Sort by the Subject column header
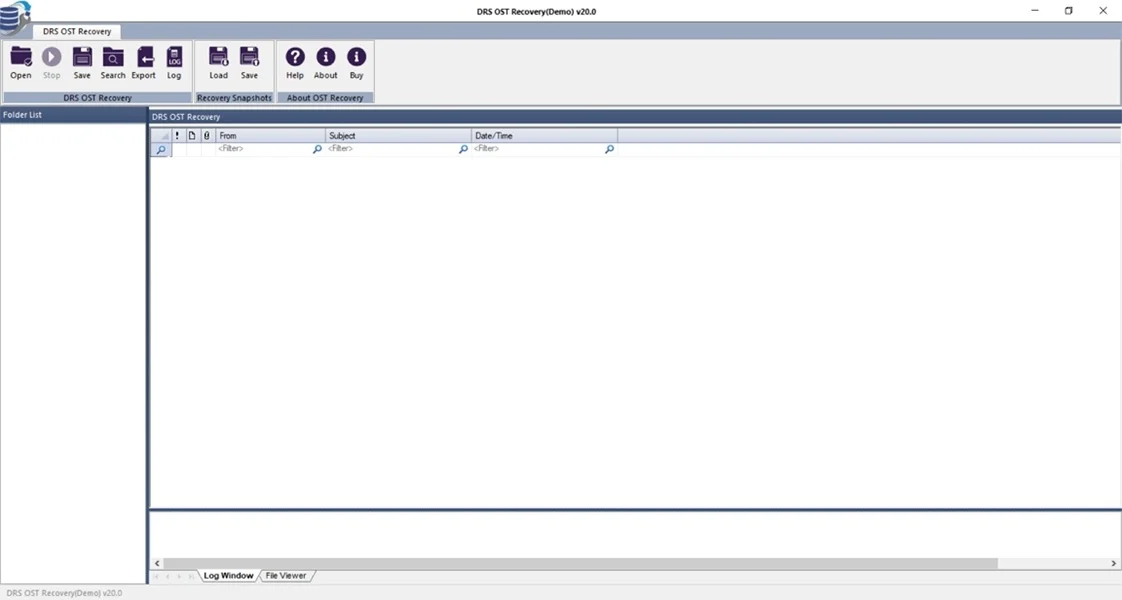This screenshot has width=1122, height=600. coord(399,135)
